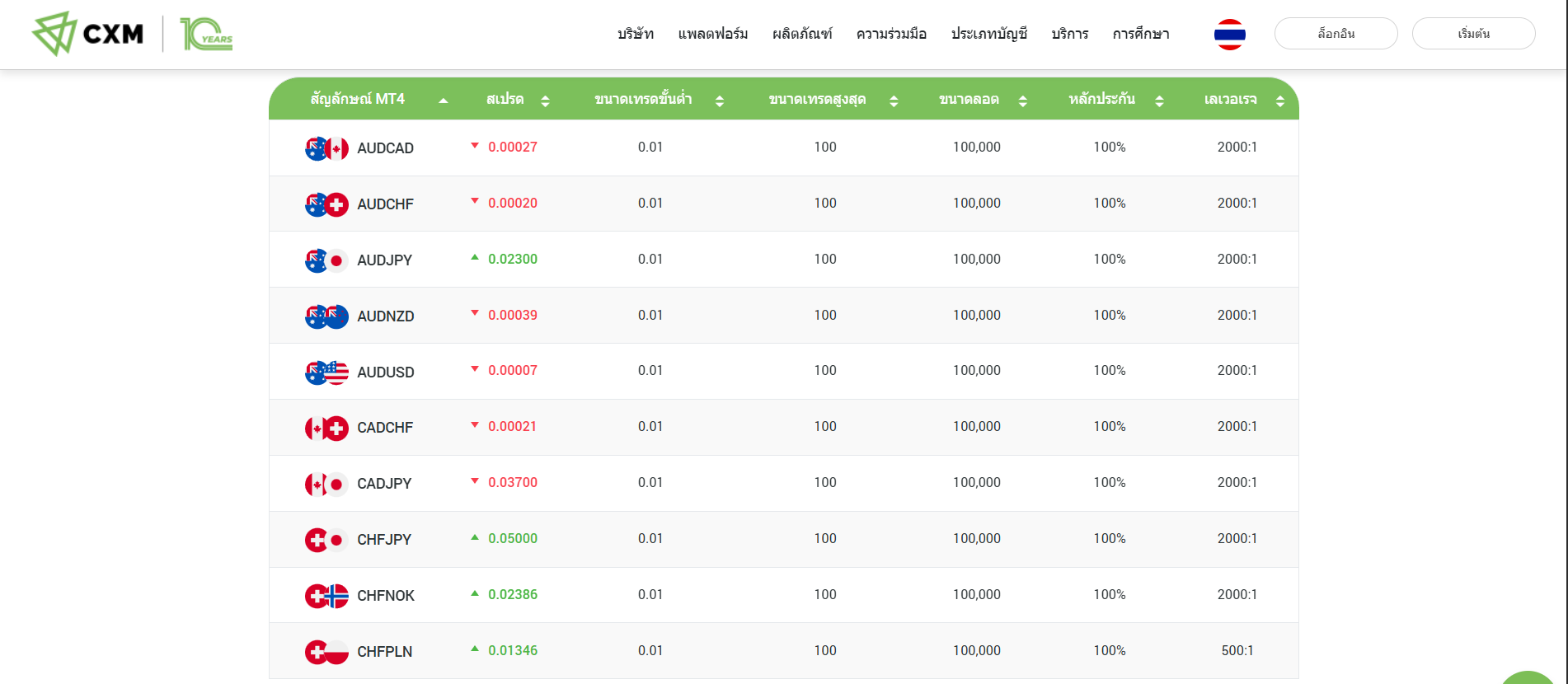
Task: Click the ล็อกอิน button
Action: (x=1336, y=34)
